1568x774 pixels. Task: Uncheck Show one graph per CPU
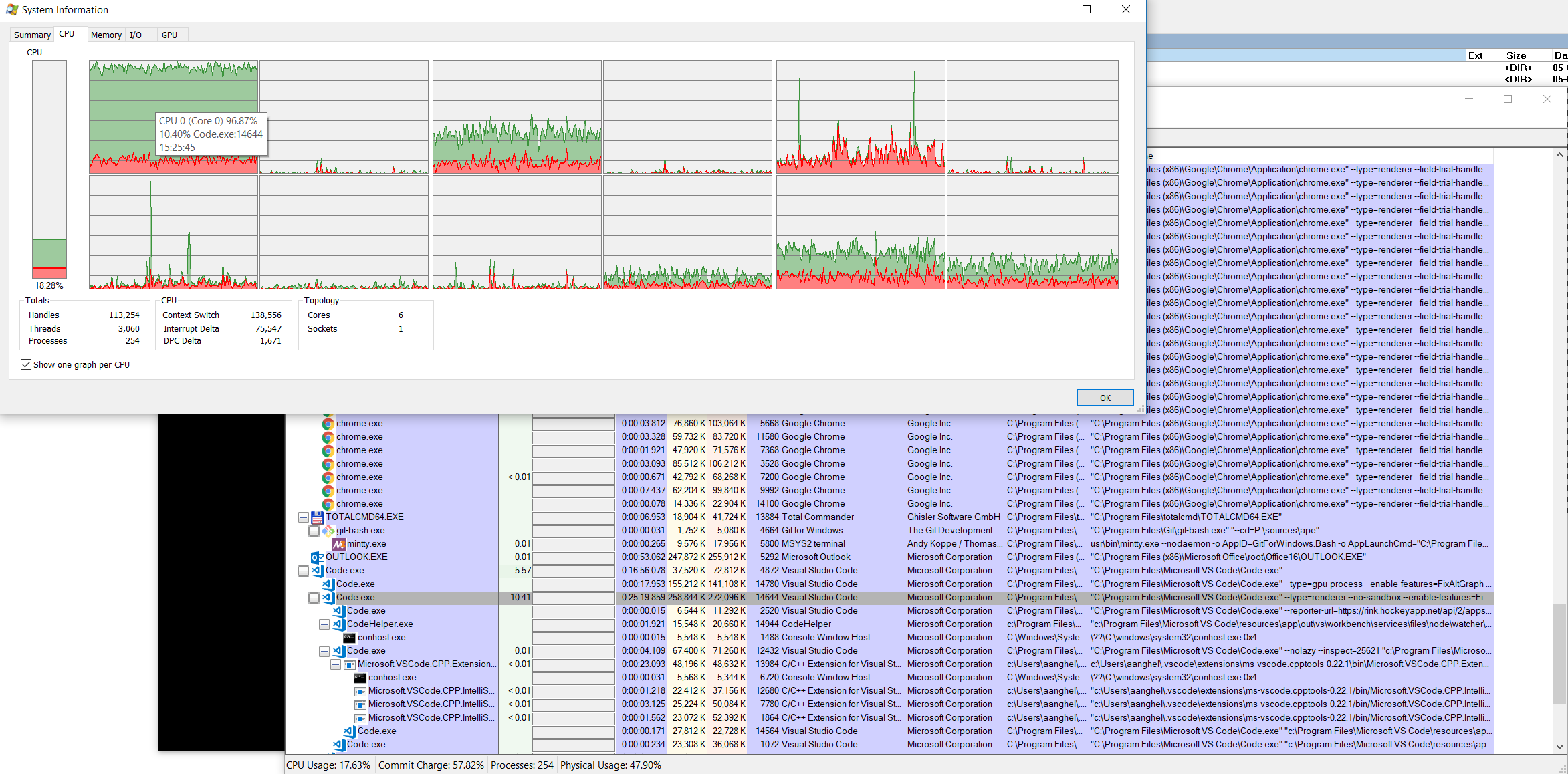click(25, 364)
